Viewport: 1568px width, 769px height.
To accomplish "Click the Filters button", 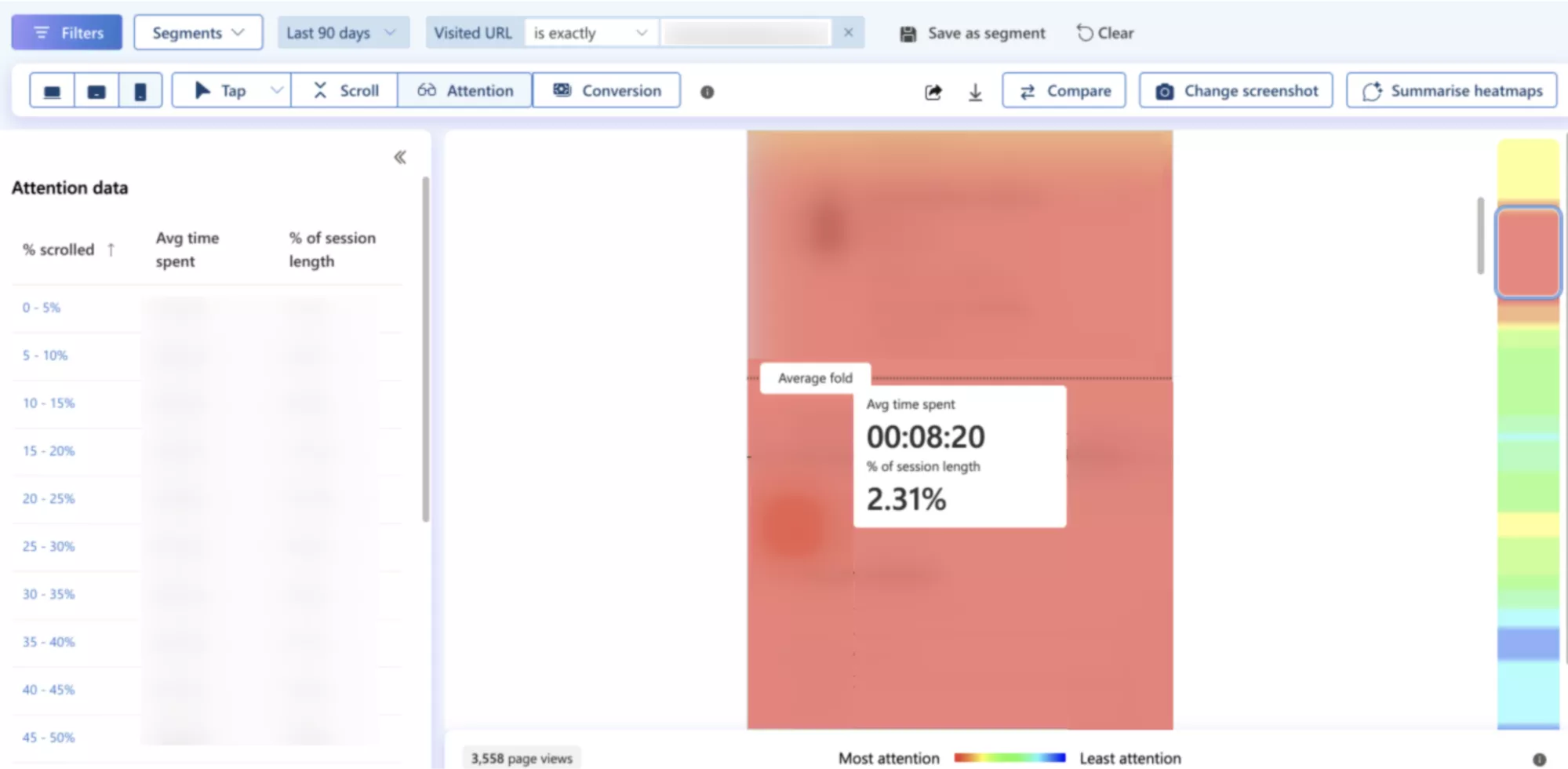I will click(x=67, y=33).
